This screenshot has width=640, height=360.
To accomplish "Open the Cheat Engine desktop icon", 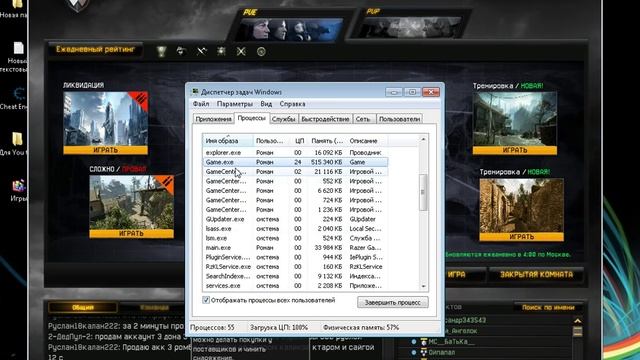I will click(x=16, y=98).
